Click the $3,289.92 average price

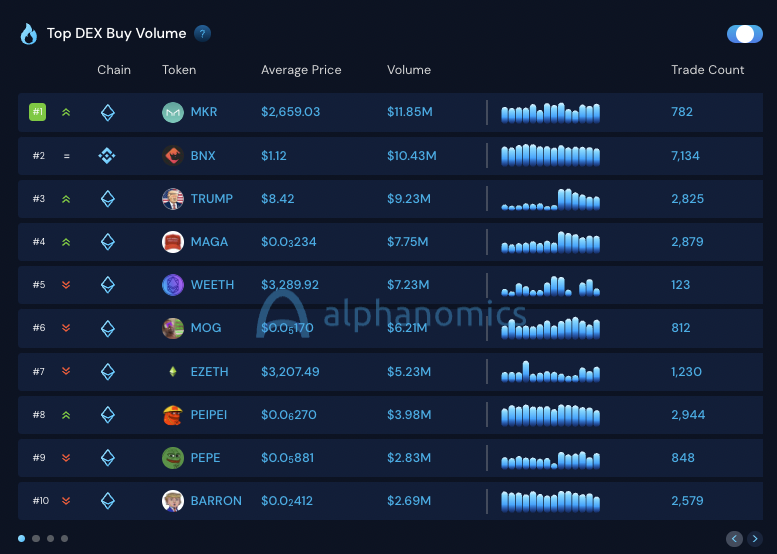(x=290, y=285)
